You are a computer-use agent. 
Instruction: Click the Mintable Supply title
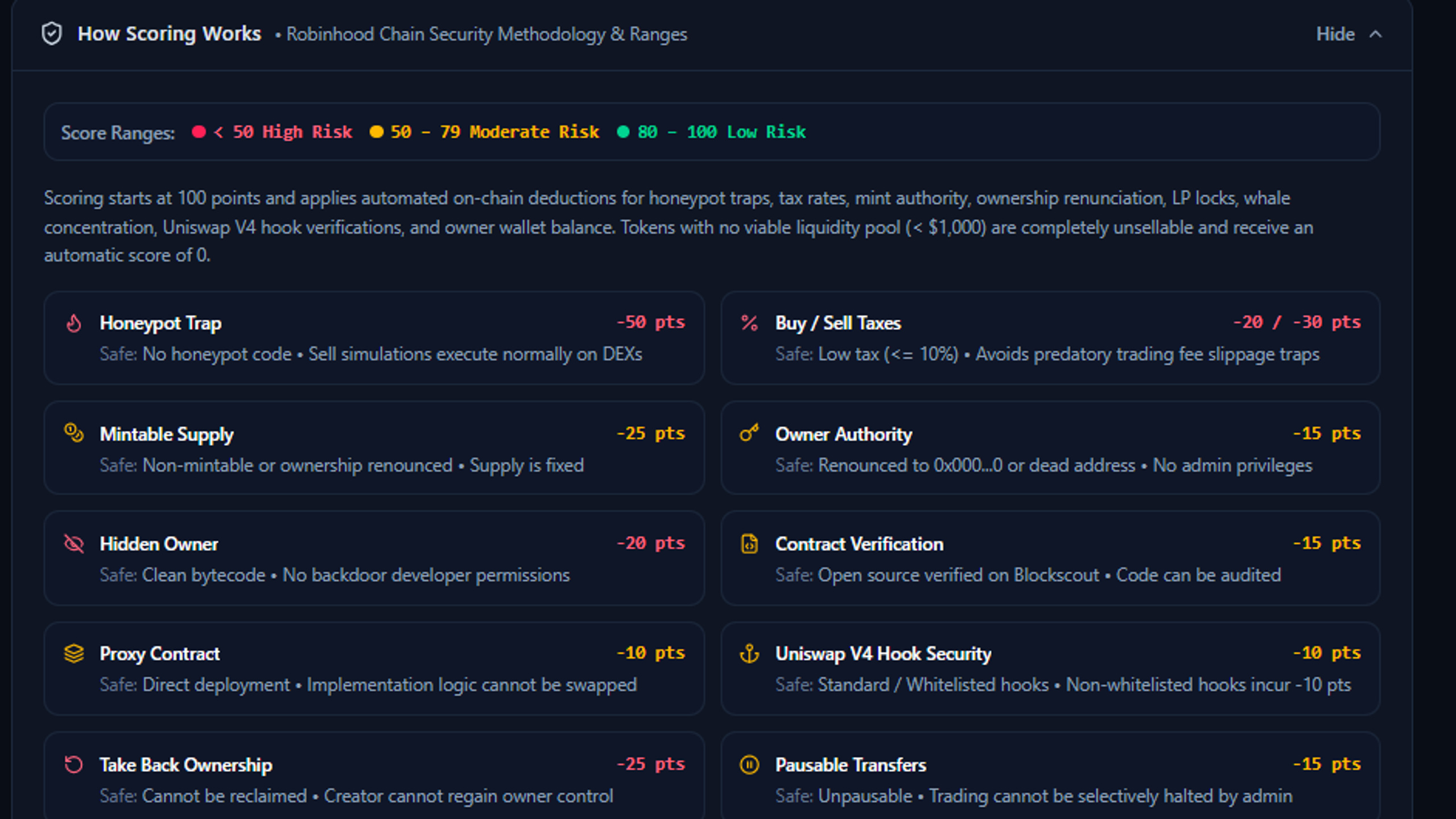(x=167, y=434)
